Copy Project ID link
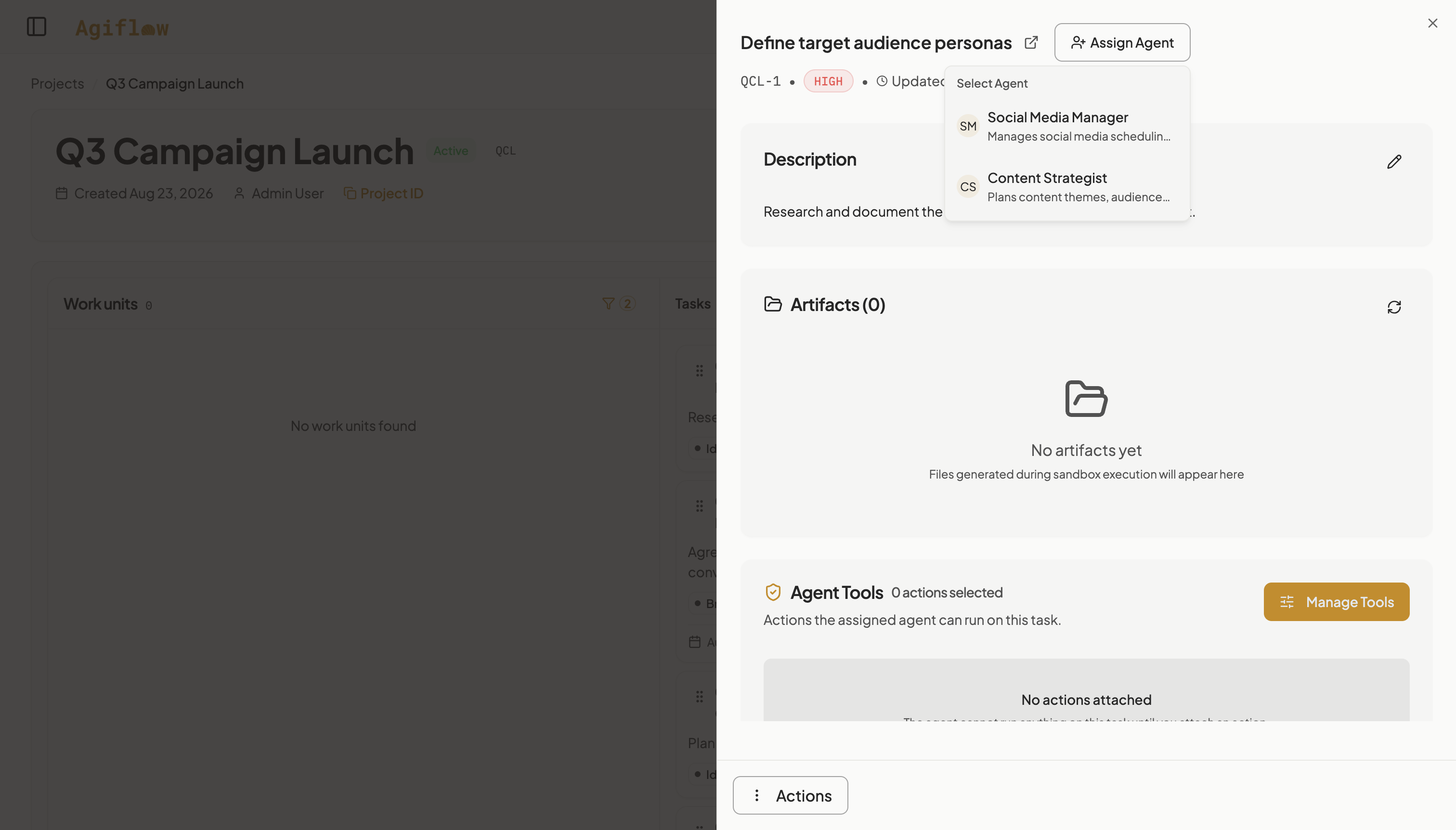Viewport: 1456px width, 830px height. (x=384, y=194)
